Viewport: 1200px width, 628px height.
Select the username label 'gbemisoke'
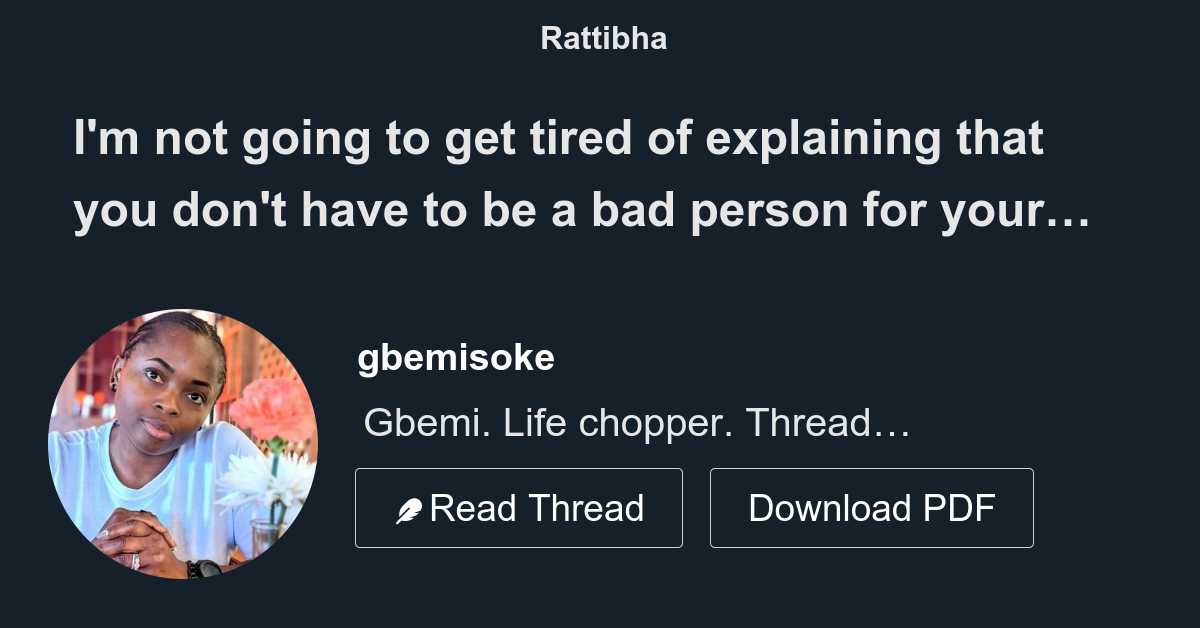point(456,357)
